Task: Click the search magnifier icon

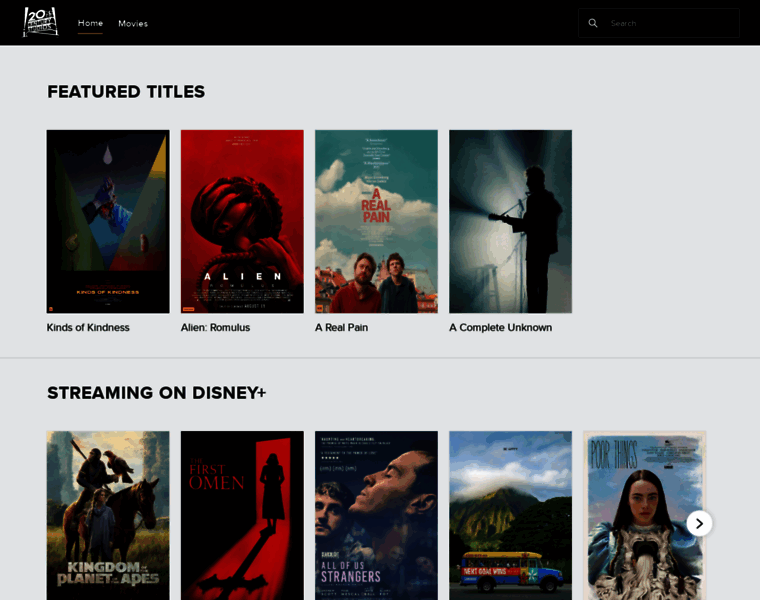Action: click(x=592, y=23)
